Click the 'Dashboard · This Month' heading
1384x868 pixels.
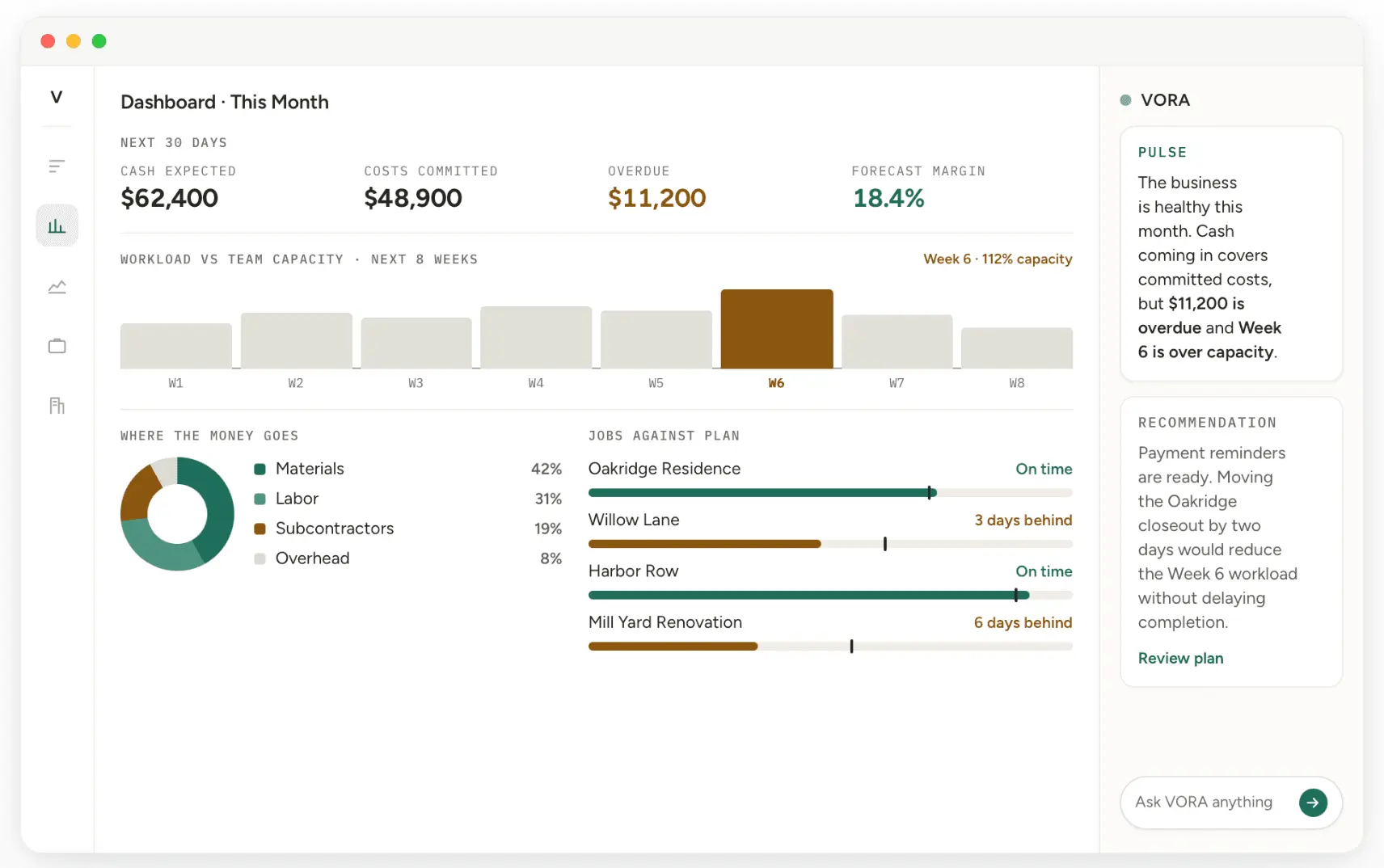[x=225, y=103]
